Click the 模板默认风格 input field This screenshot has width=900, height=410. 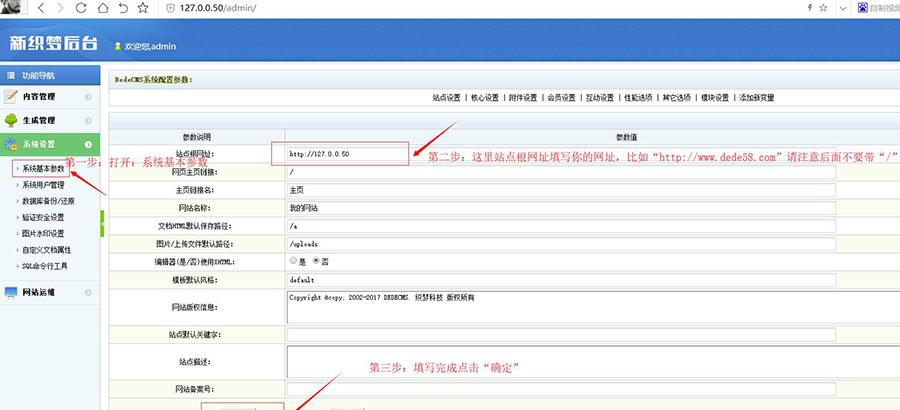tap(561, 280)
